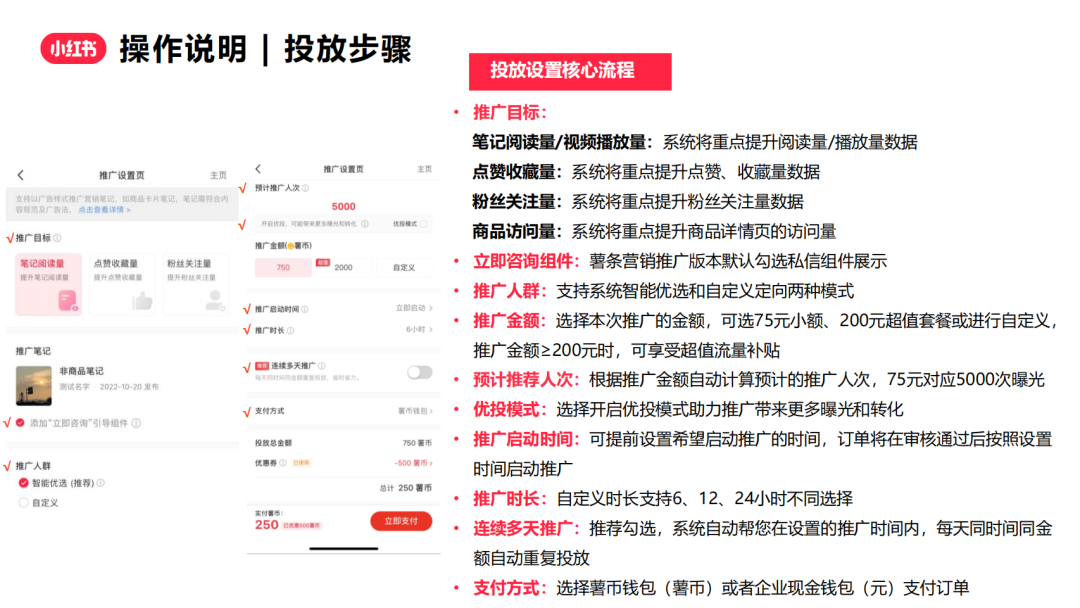Enable the 优投模式 checkbox
Image resolution: width=1080 pixels, height=608 pixels.
pyautogui.click(x=423, y=224)
